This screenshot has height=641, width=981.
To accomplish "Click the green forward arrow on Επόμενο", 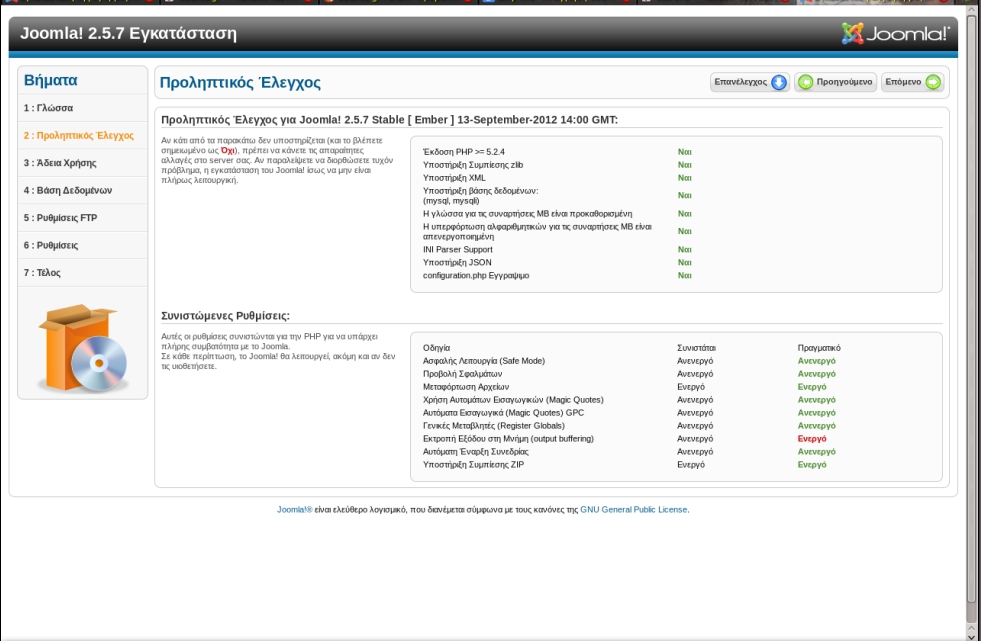I will (932, 82).
